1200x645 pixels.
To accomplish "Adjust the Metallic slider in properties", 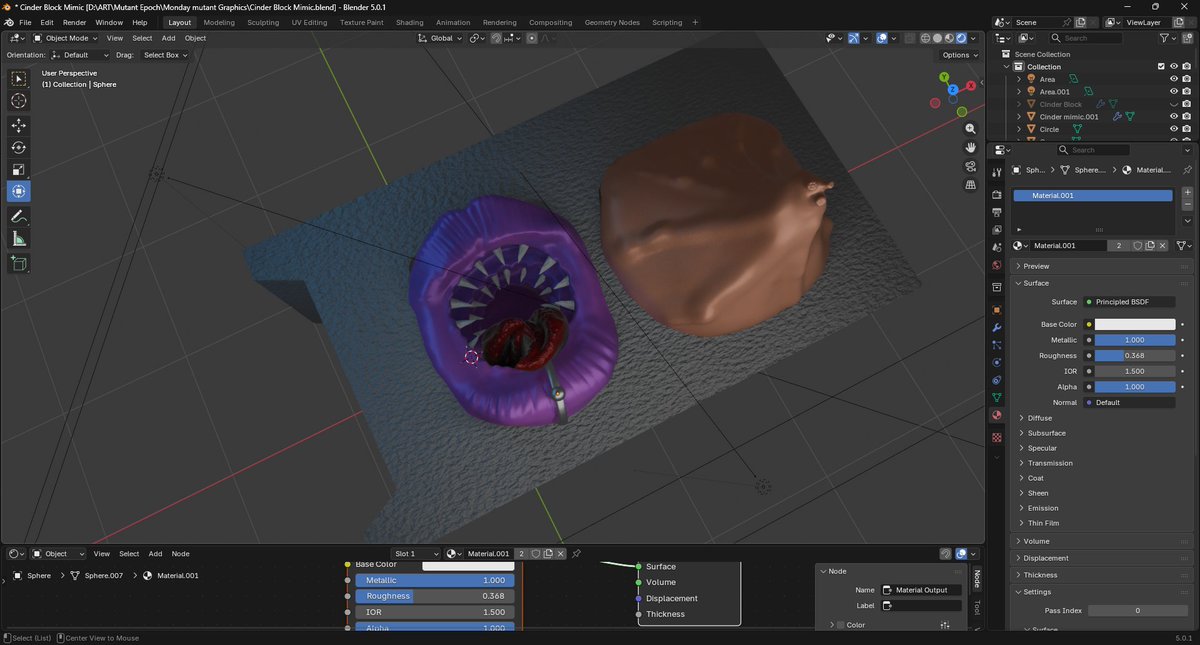I will pyautogui.click(x=1135, y=340).
